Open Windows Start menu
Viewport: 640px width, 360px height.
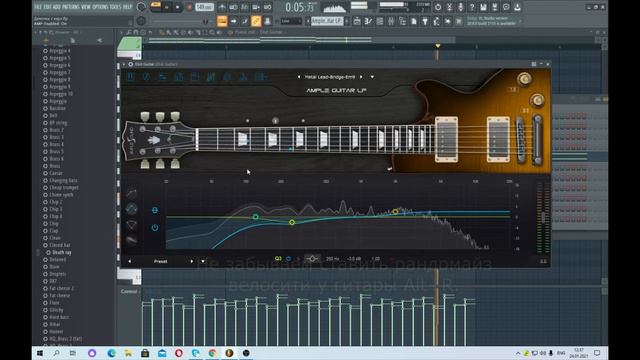tap(40, 353)
